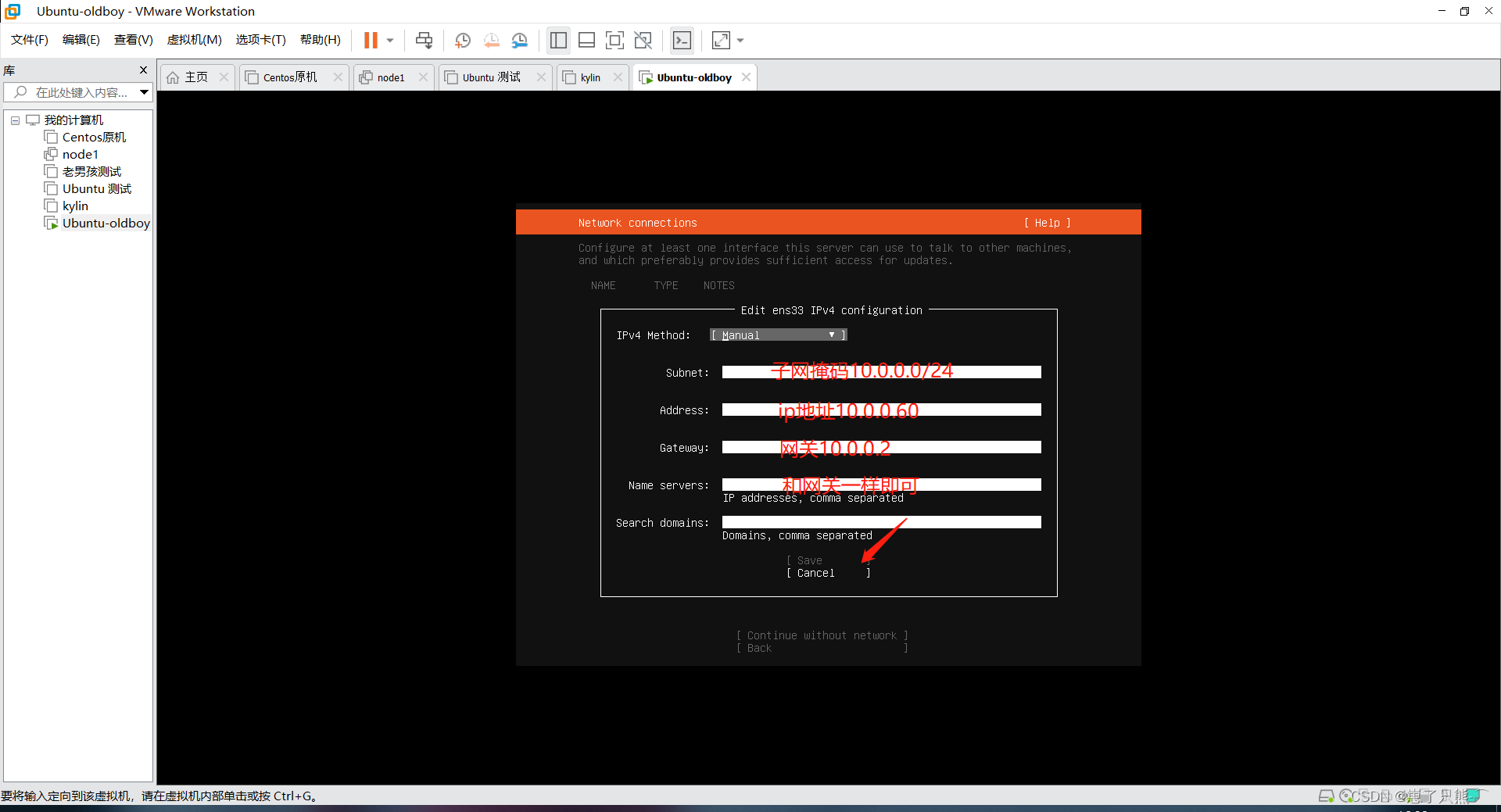Close the library panel
The image size is (1501, 812).
click(x=143, y=70)
